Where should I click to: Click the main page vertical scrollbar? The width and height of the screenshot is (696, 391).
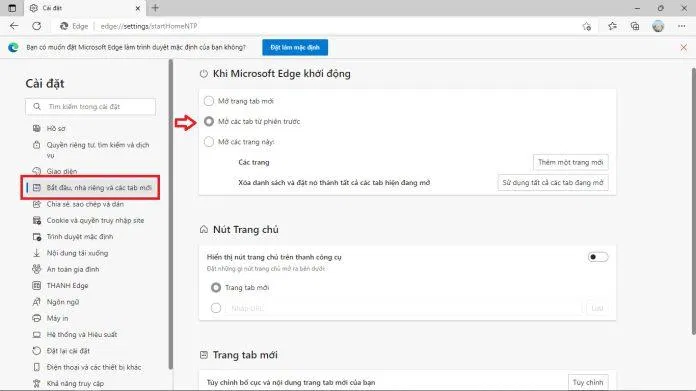693,201
